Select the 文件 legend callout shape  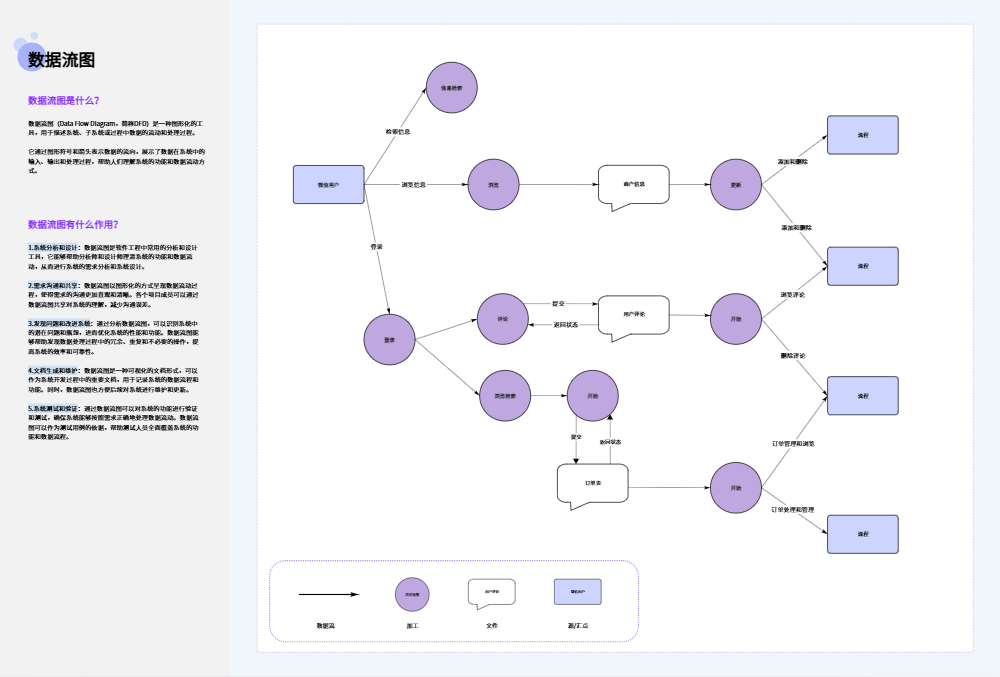[491, 592]
